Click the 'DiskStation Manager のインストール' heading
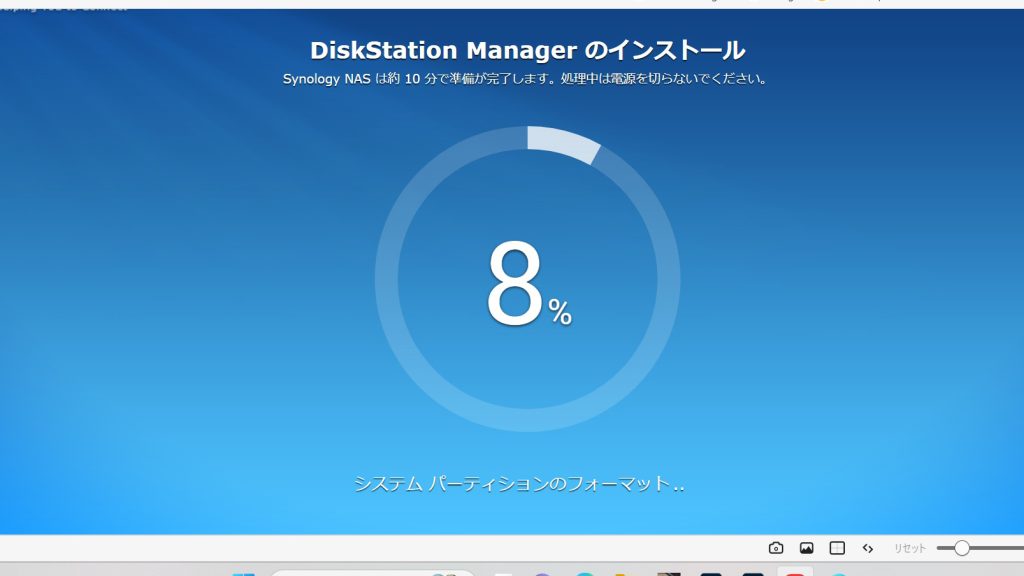 [x=528, y=50]
